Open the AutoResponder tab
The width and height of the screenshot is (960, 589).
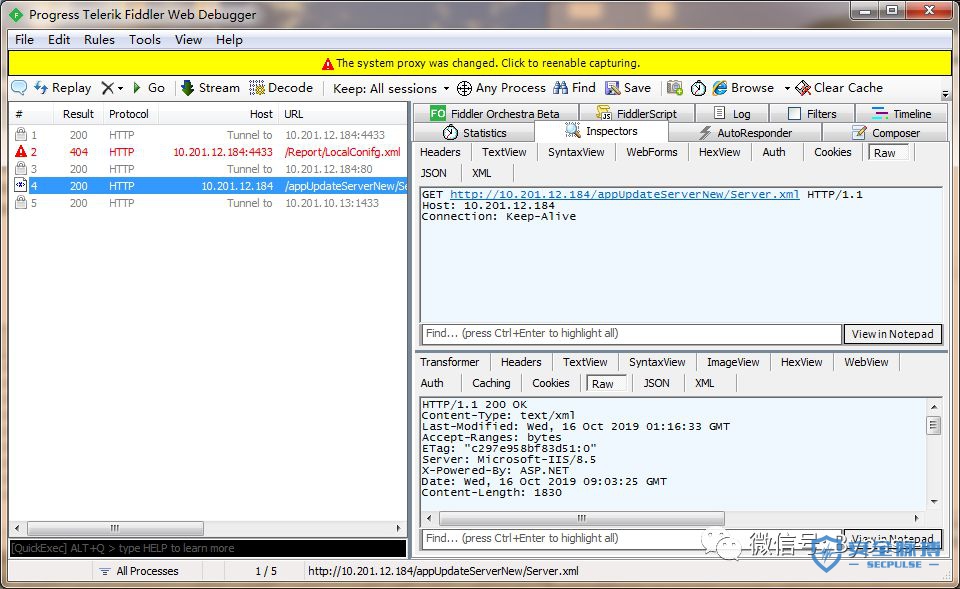pos(745,133)
